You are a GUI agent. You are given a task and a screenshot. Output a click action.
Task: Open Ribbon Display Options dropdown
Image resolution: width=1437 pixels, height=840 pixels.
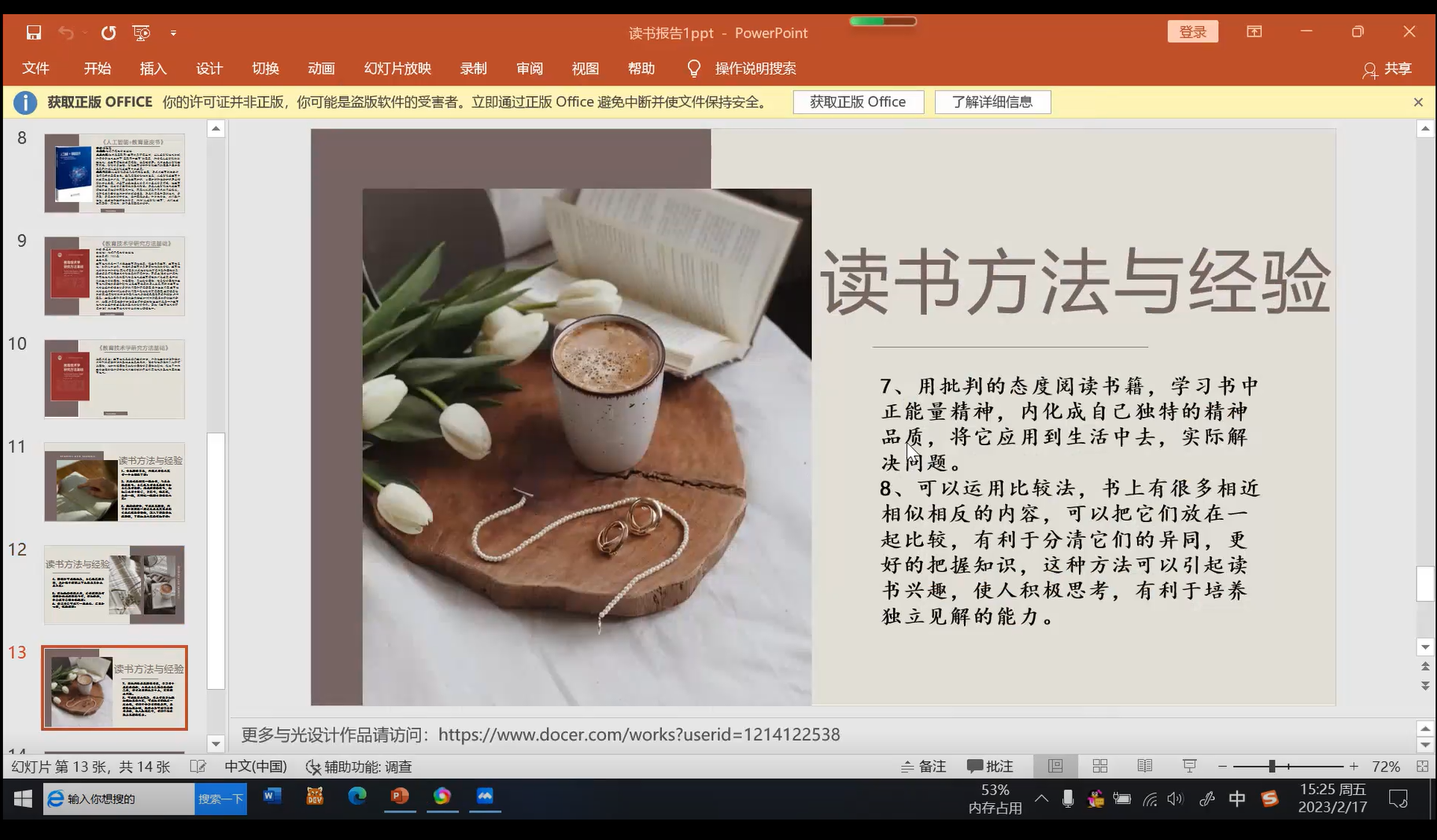1254,31
